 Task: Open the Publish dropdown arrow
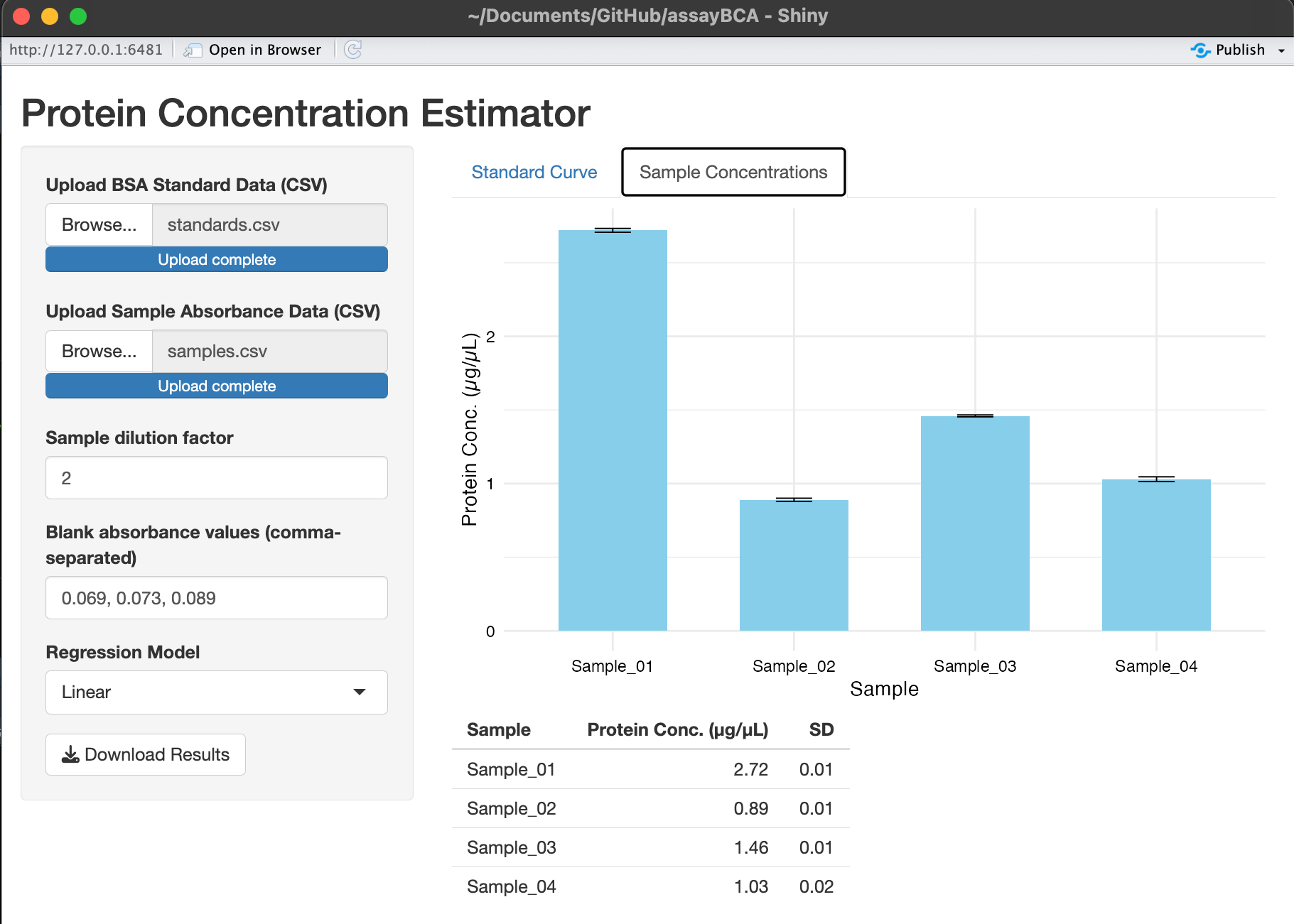pyautogui.click(x=1281, y=50)
